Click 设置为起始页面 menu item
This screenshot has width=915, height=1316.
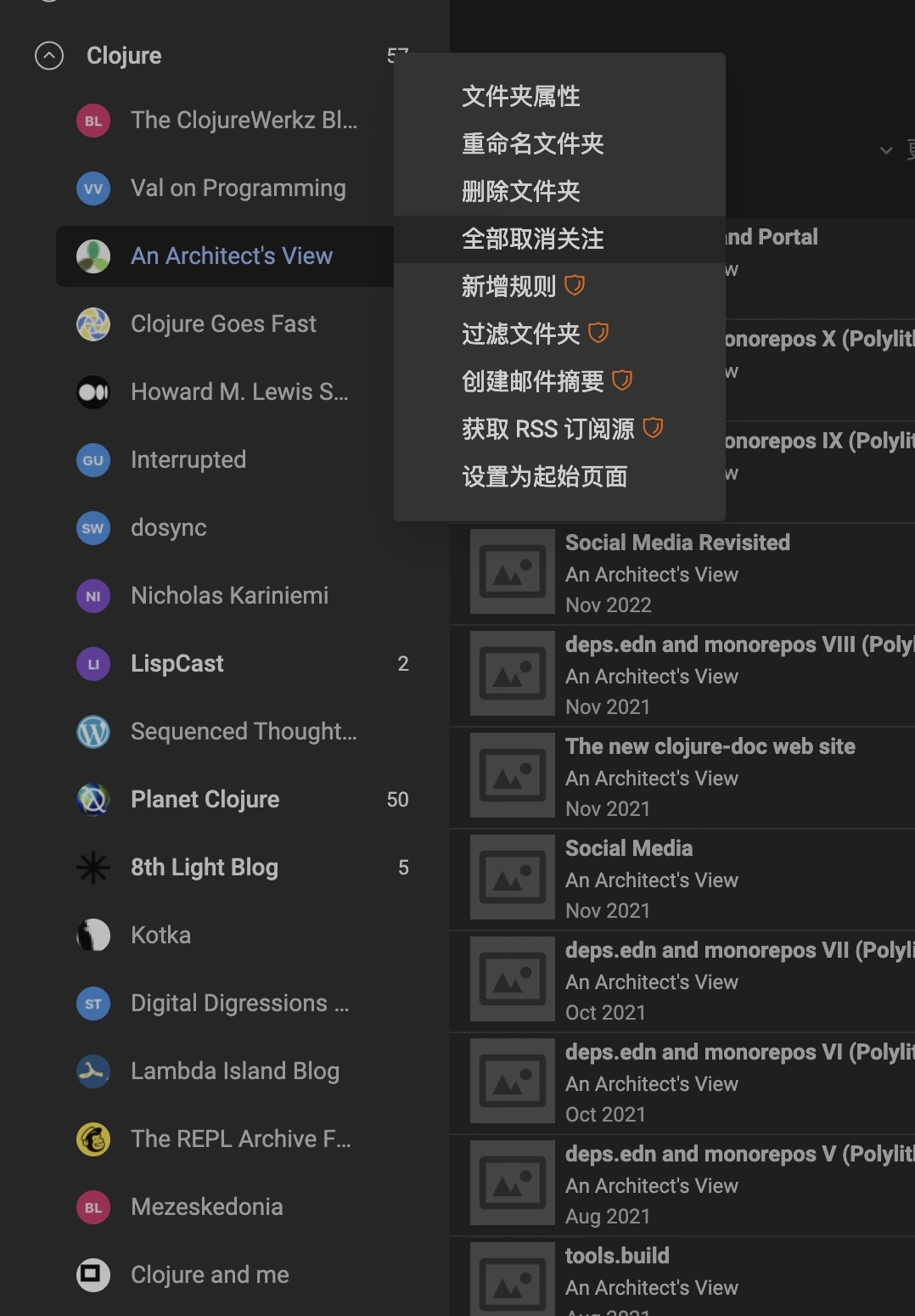(x=544, y=477)
